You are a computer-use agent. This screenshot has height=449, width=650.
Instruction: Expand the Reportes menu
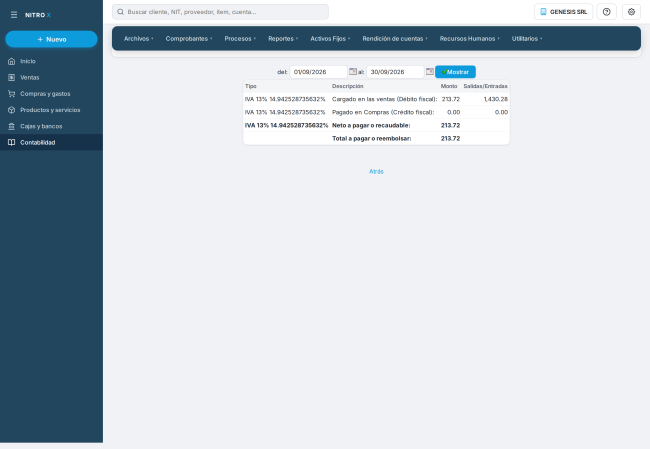pos(283,39)
